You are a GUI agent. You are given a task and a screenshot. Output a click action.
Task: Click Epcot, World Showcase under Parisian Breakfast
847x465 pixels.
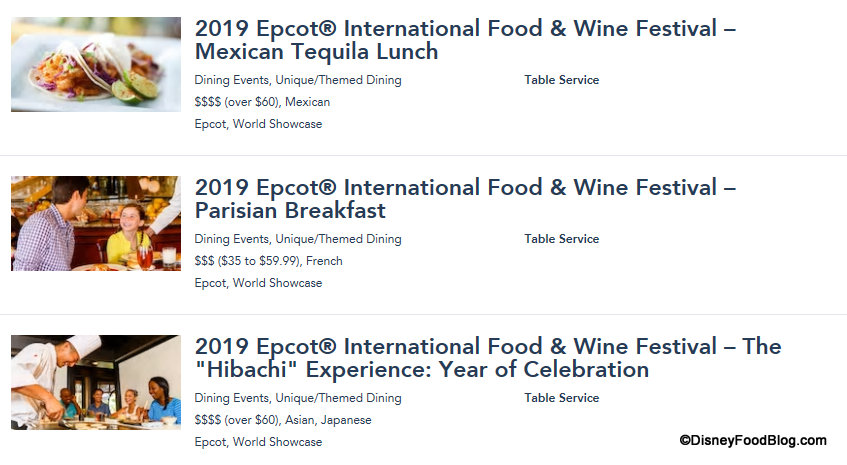tap(258, 283)
